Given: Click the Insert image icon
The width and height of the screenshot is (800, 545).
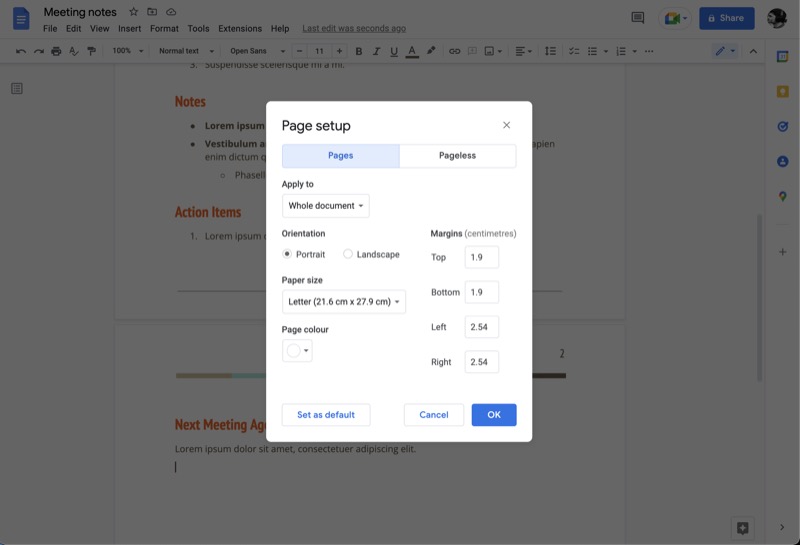Looking at the screenshot, I should pos(489,51).
